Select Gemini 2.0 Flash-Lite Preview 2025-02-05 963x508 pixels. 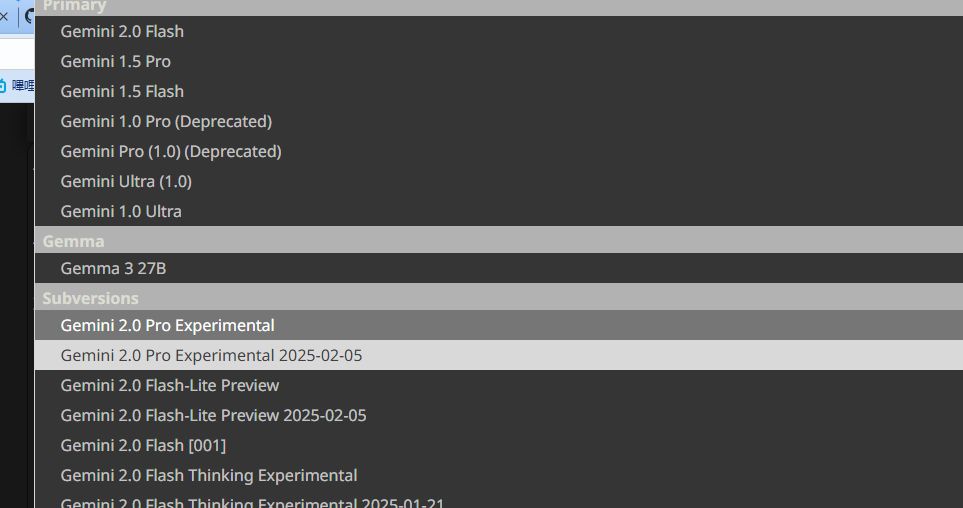[213, 415]
